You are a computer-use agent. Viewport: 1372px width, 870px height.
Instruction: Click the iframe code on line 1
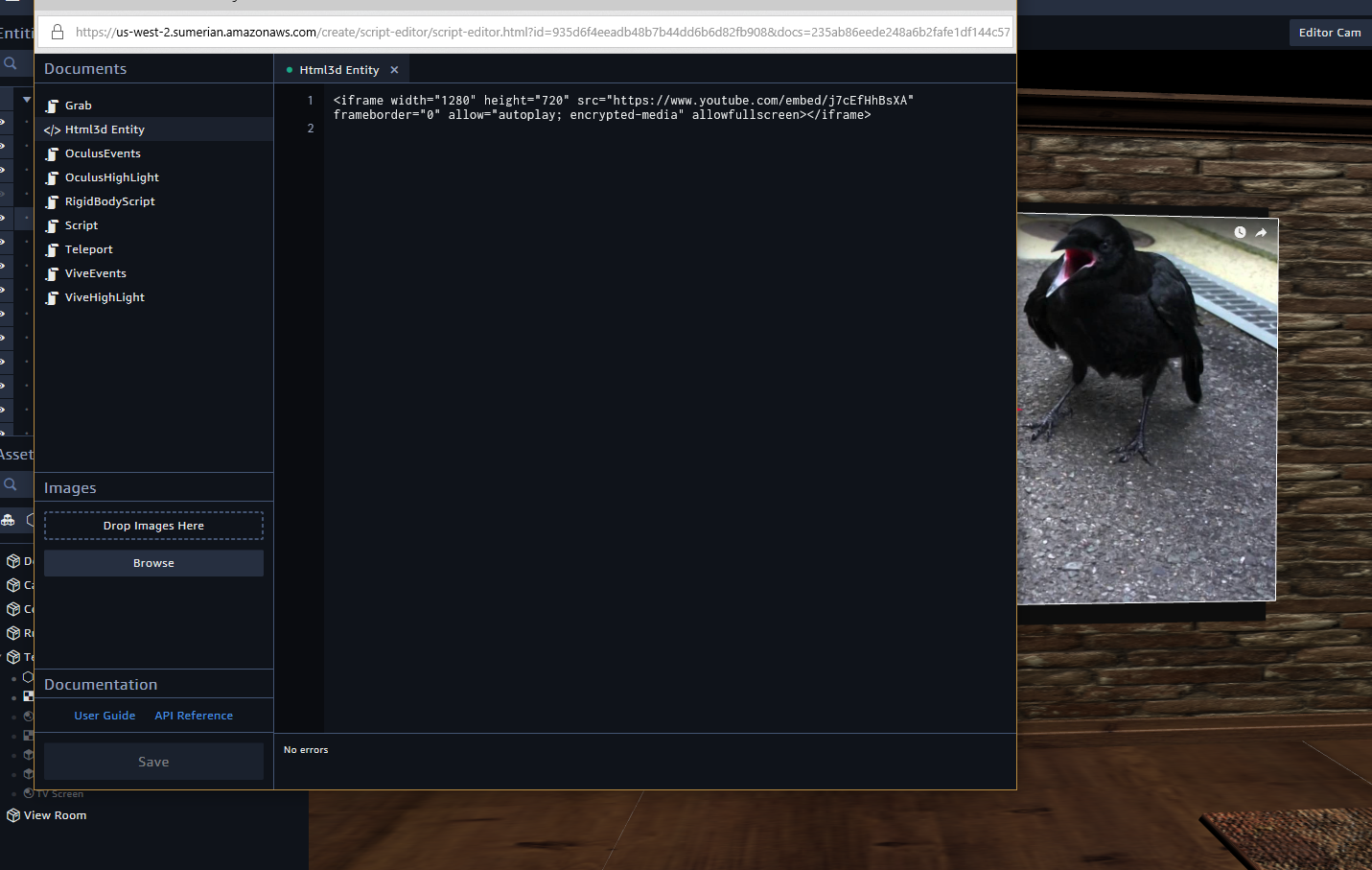click(x=623, y=107)
